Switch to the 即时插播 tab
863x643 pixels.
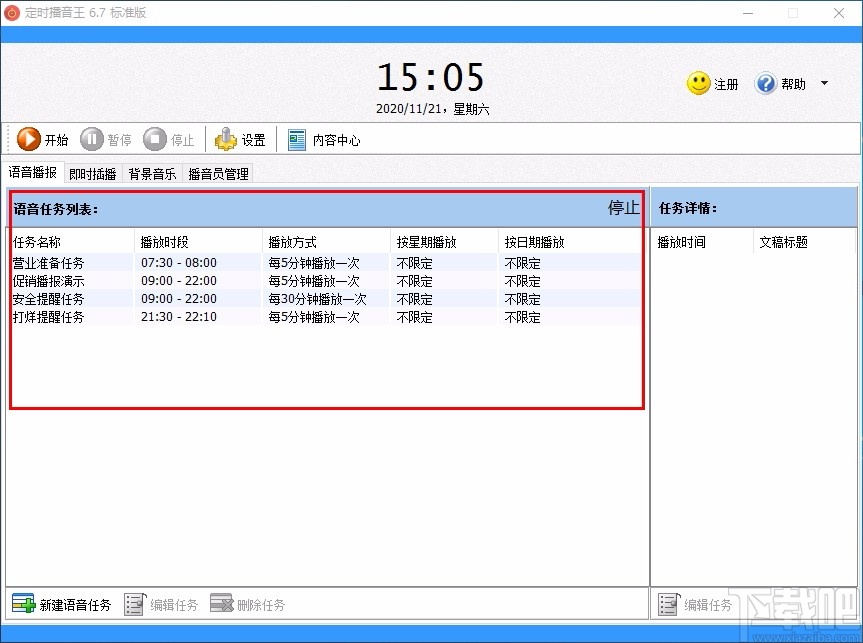point(92,173)
